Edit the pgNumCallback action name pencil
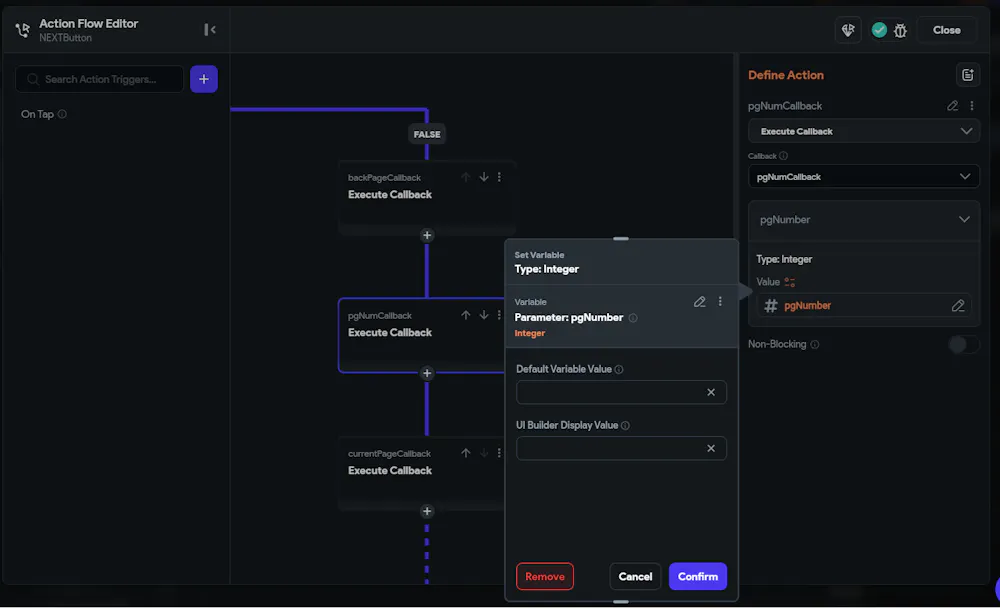The width and height of the screenshot is (1000, 609). [953, 106]
